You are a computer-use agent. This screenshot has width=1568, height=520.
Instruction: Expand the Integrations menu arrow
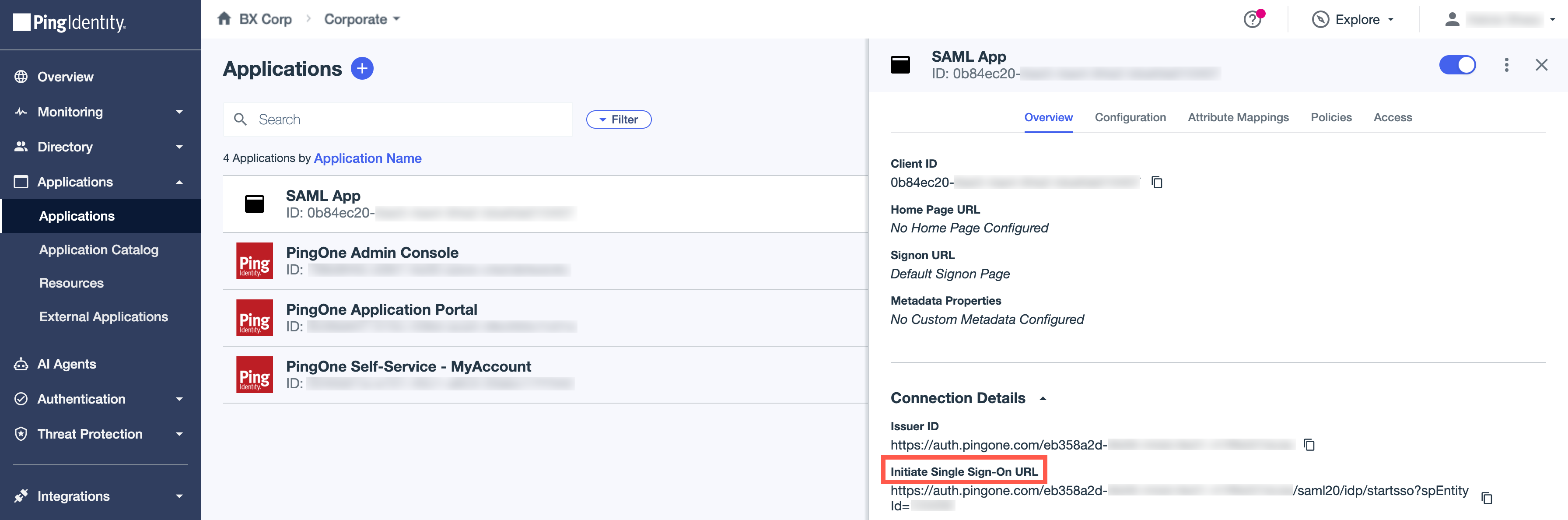[x=179, y=495]
